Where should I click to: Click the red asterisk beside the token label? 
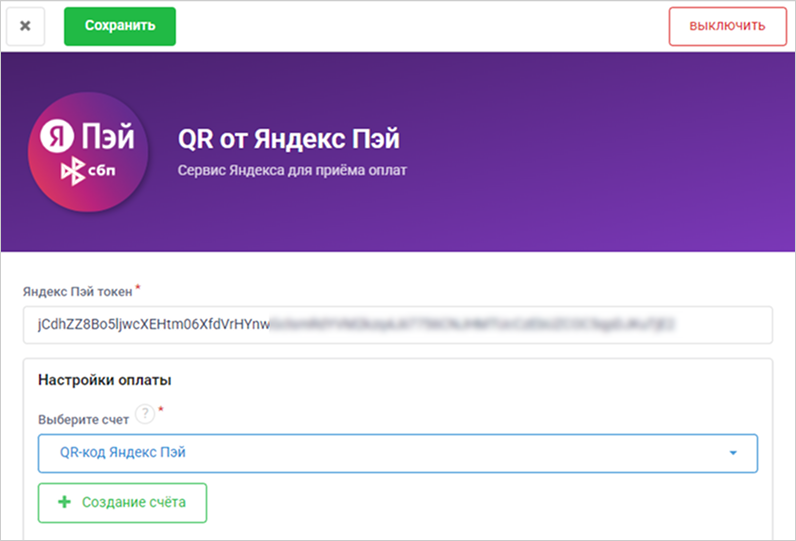[138, 289]
